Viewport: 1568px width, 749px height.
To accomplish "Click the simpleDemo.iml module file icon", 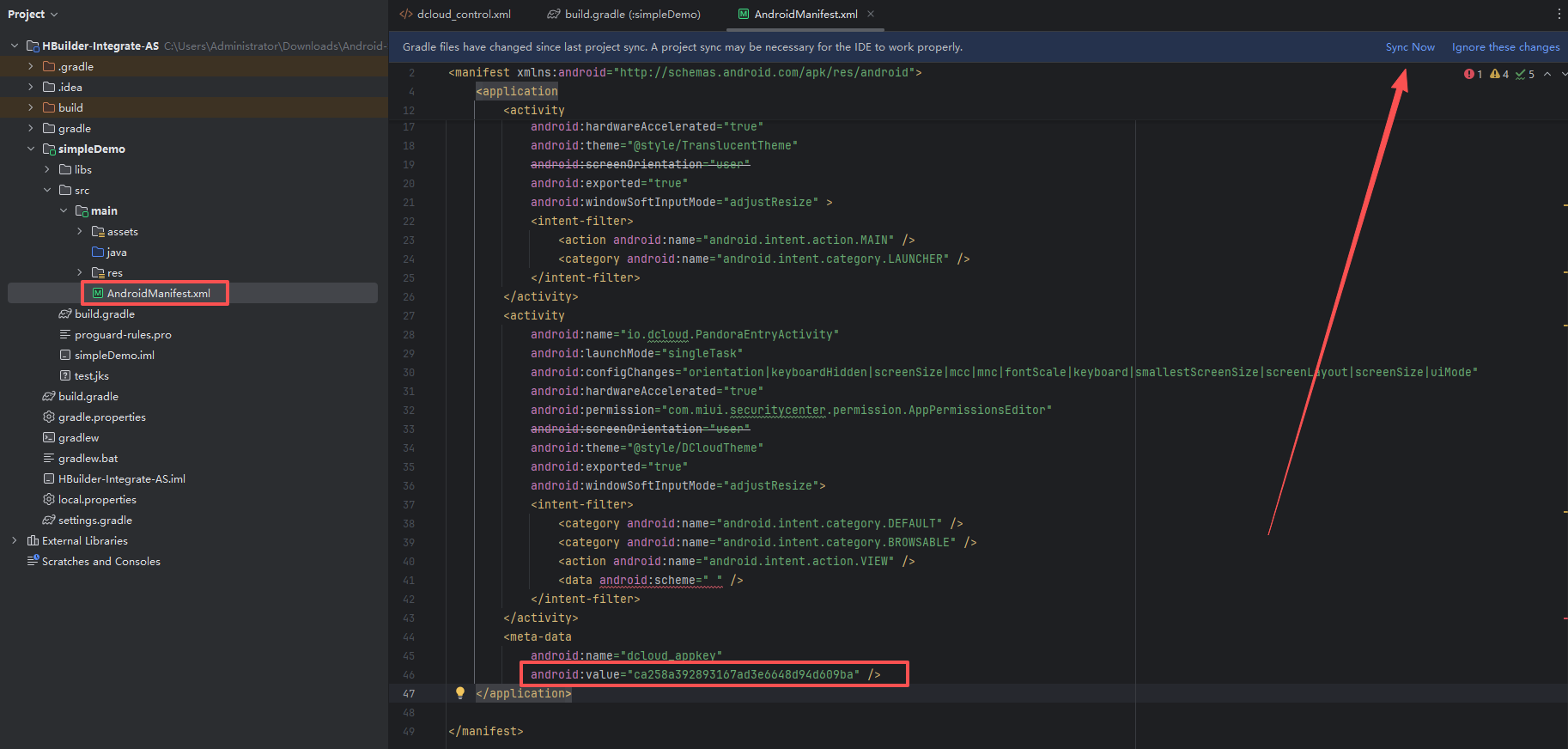I will pyautogui.click(x=65, y=355).
